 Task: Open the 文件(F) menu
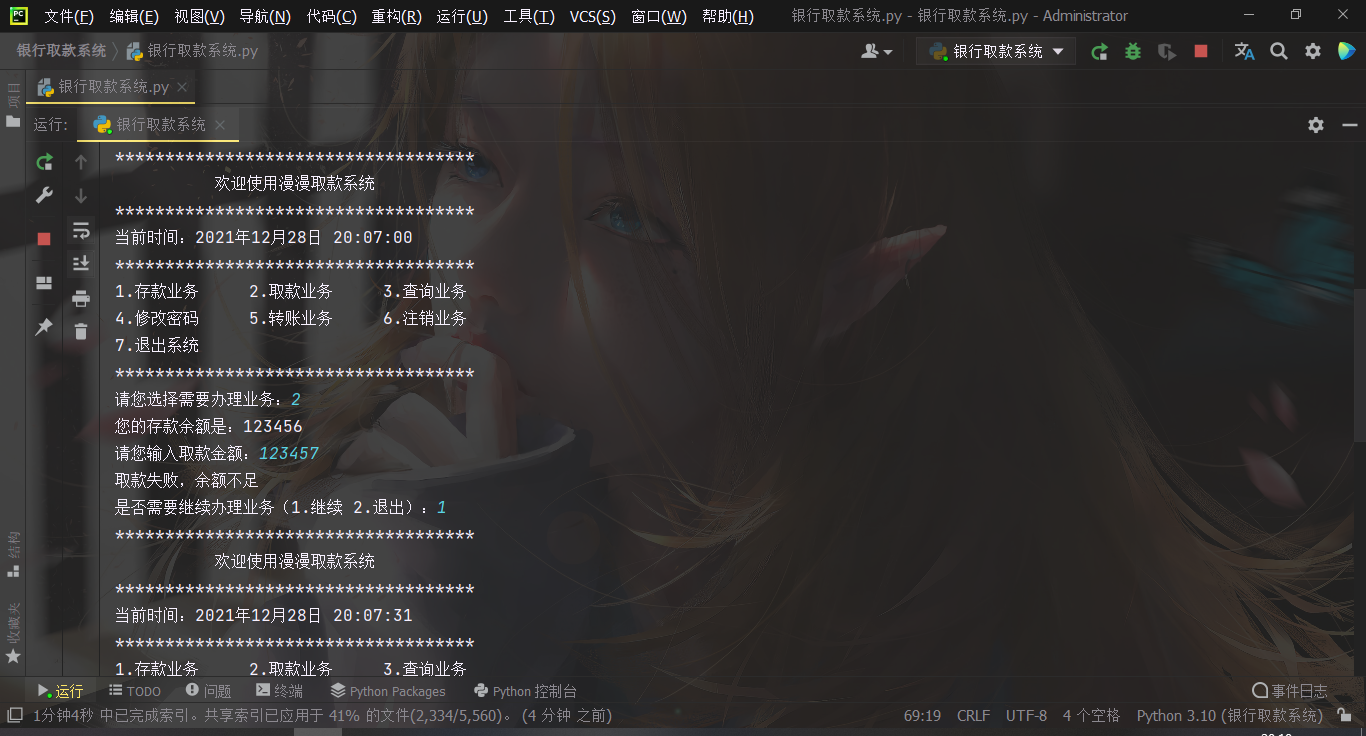69,16
